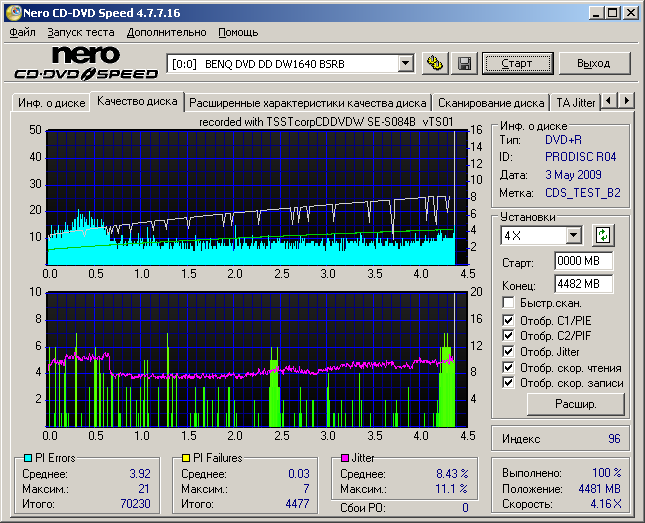Viewport: 645px width, 523px height.
Task: Click the Конец 4482 MB field
Action: click(583, 284)
